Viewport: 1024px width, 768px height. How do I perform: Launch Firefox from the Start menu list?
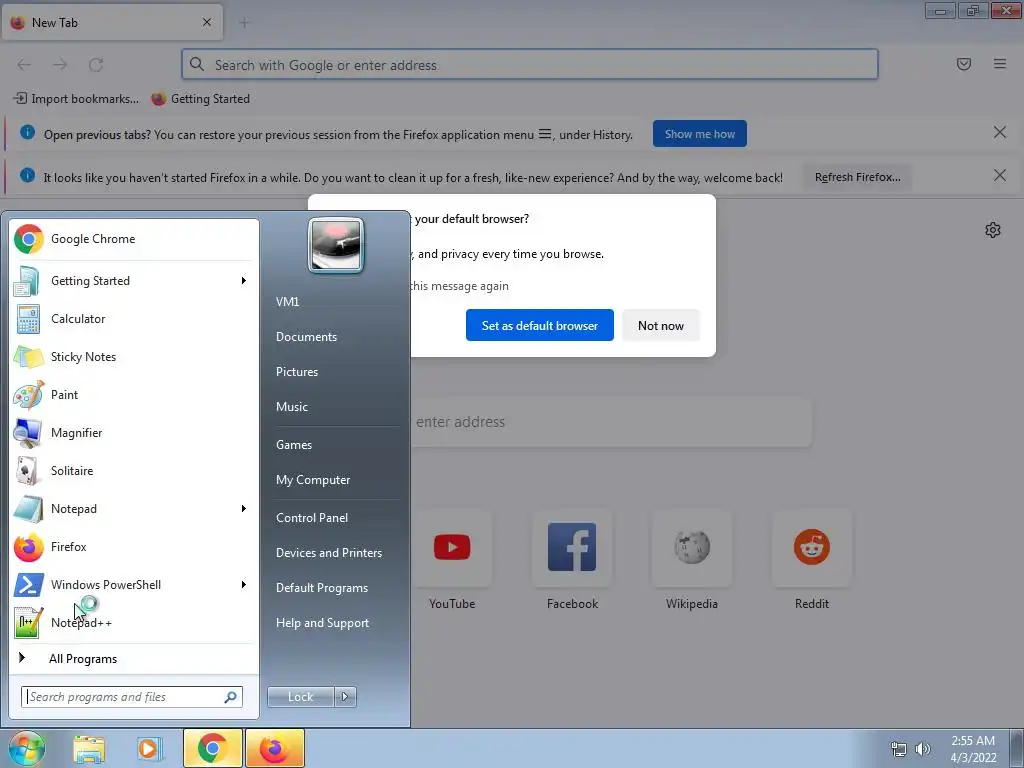point(134,547)
